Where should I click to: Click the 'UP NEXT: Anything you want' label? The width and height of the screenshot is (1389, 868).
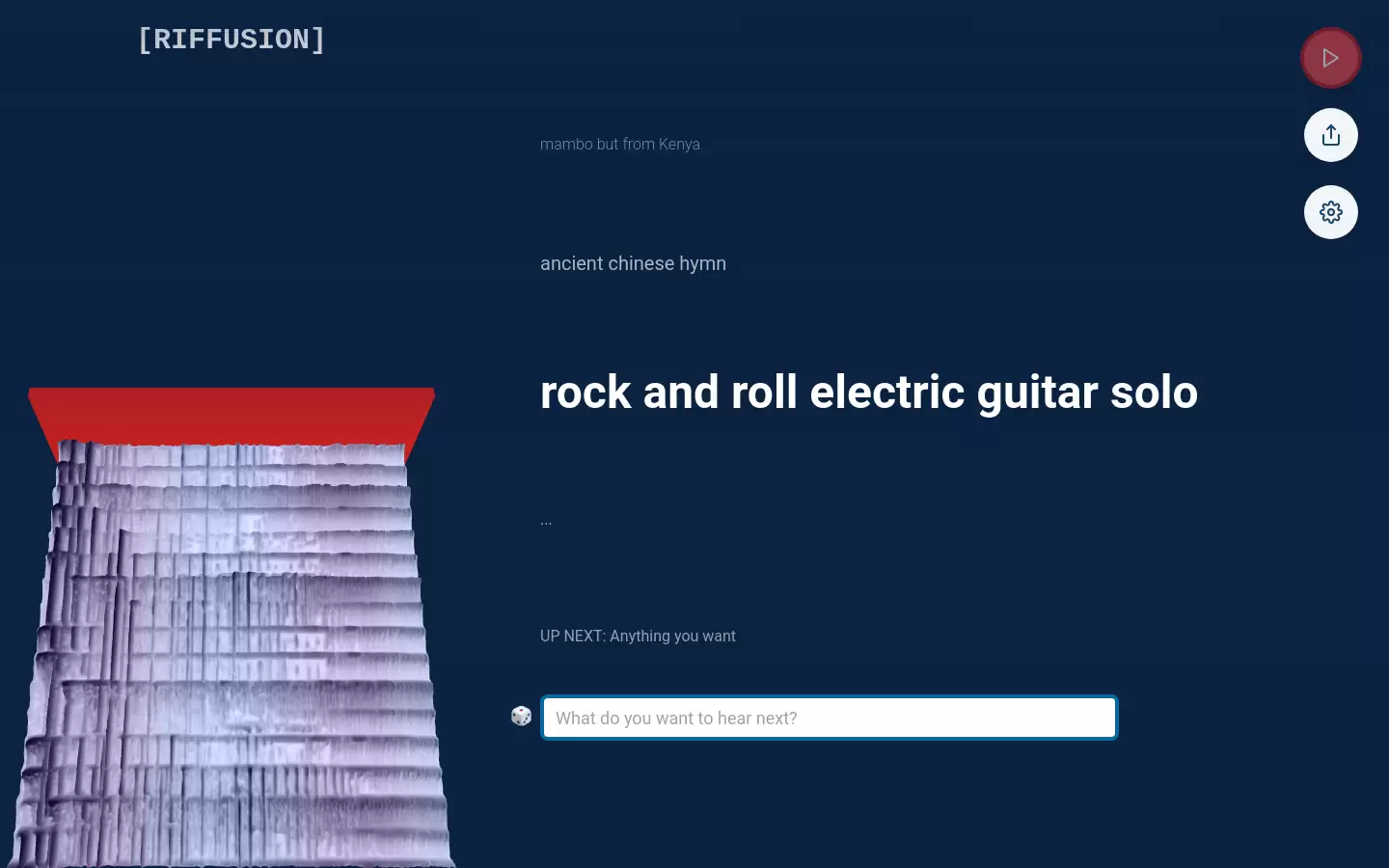point(638,636)
